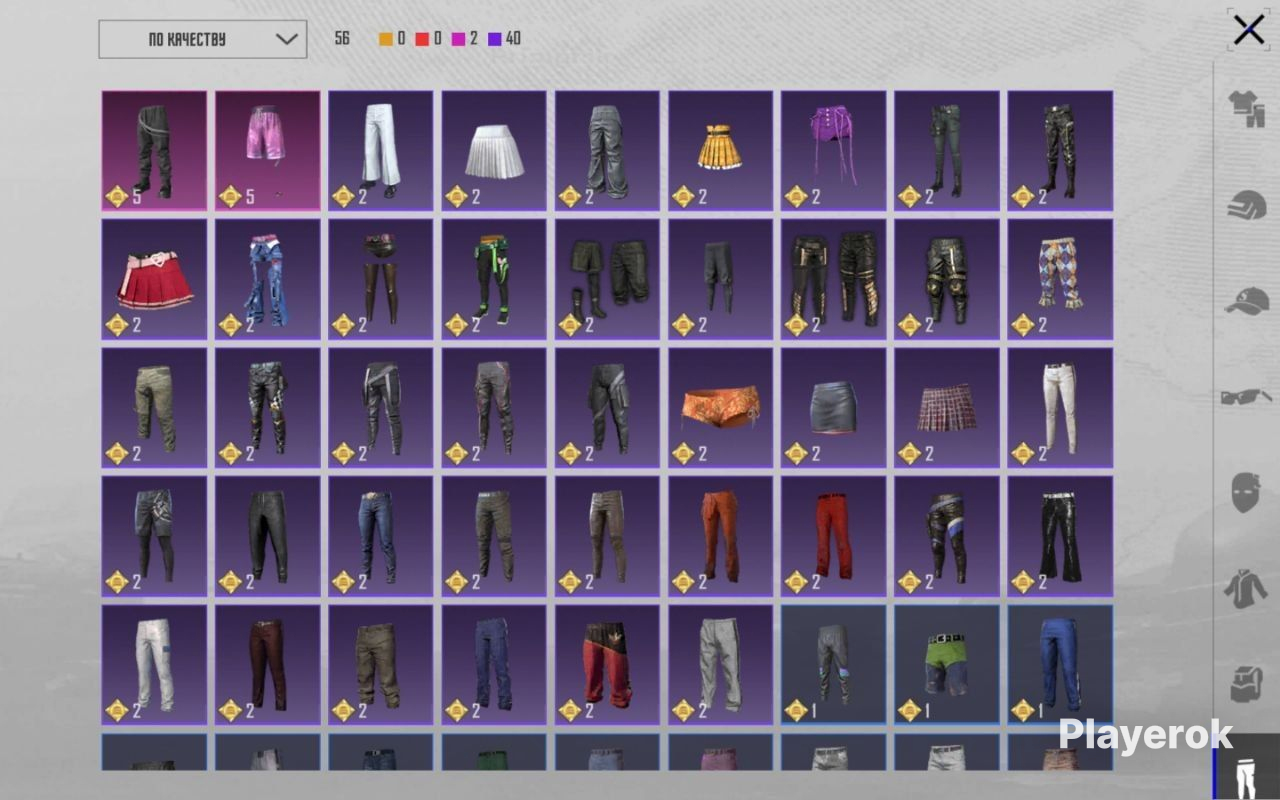The width and height of the screenshot is (1280, 800).
Task: Close the inventory with the X
Action: point(1248,30)
